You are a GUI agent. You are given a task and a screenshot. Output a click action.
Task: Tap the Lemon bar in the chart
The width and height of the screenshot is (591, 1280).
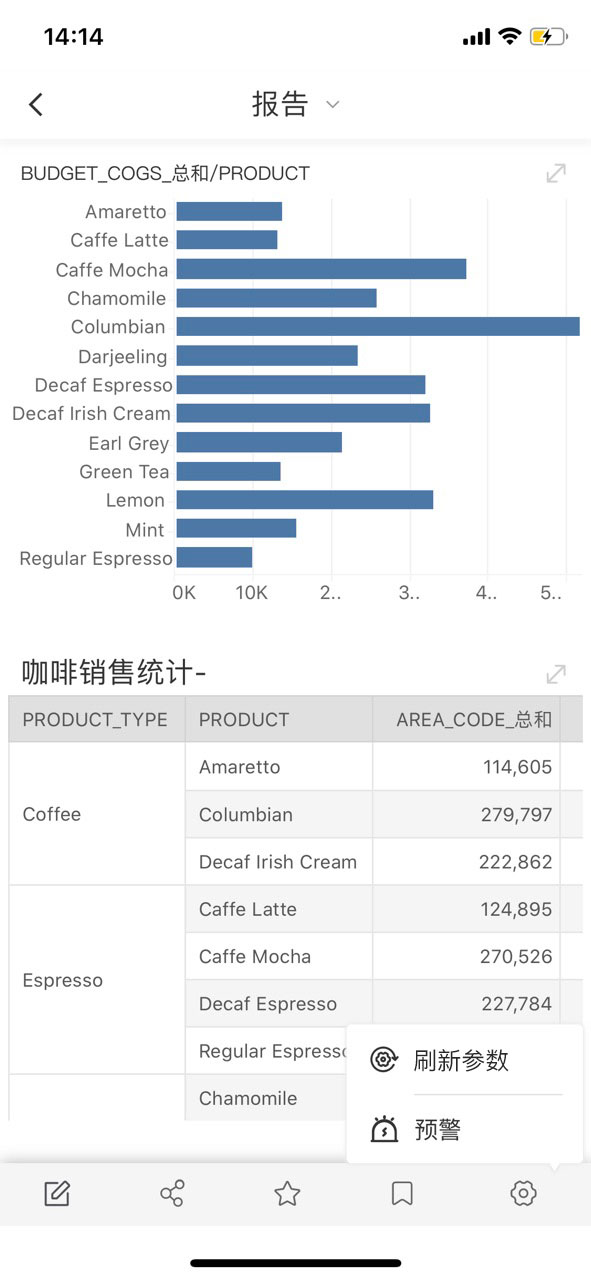click(x=305, y=500)
